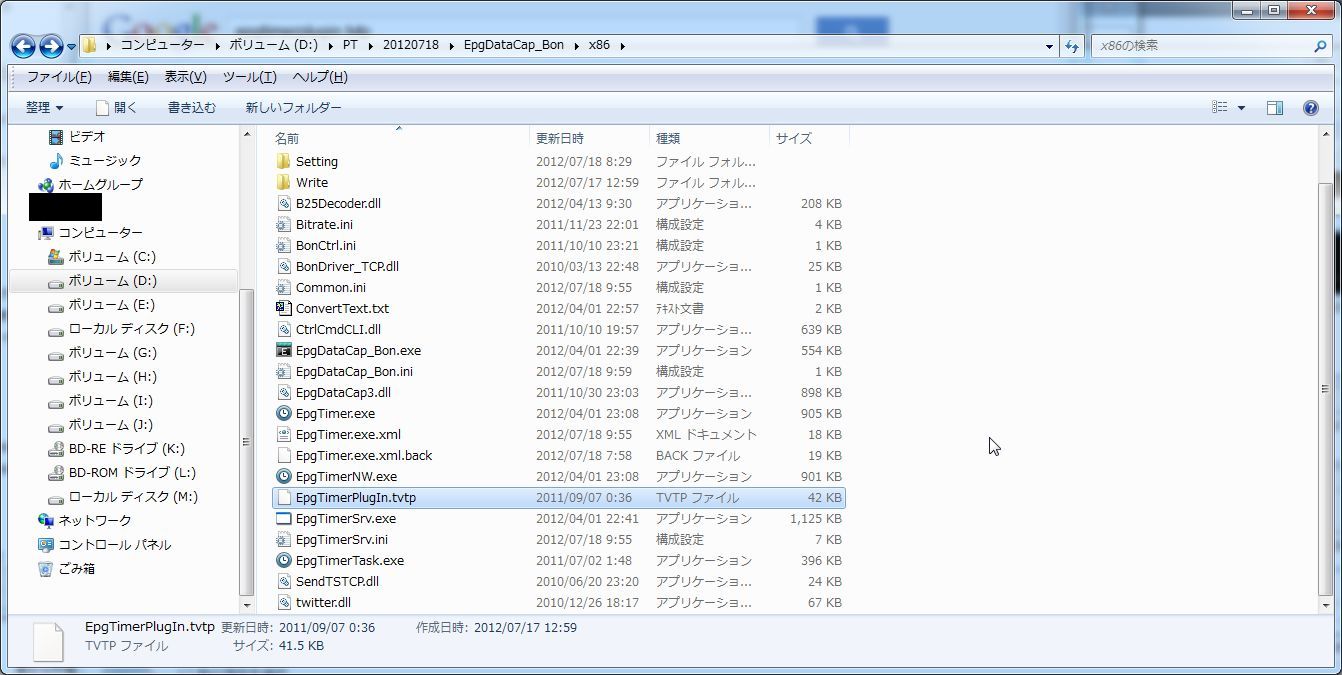Select the file named EpgTimer.exe.xml.back
The image size is (1342, 675).
click(364, 455)
